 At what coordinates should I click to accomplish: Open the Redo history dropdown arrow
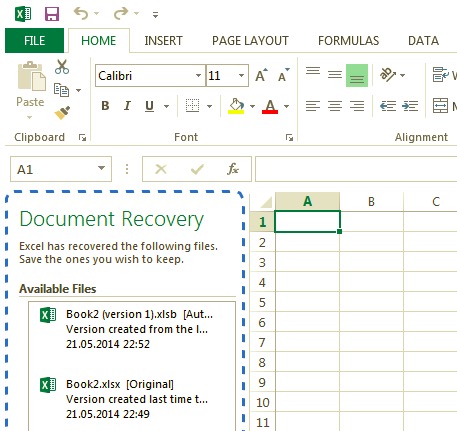136,14
